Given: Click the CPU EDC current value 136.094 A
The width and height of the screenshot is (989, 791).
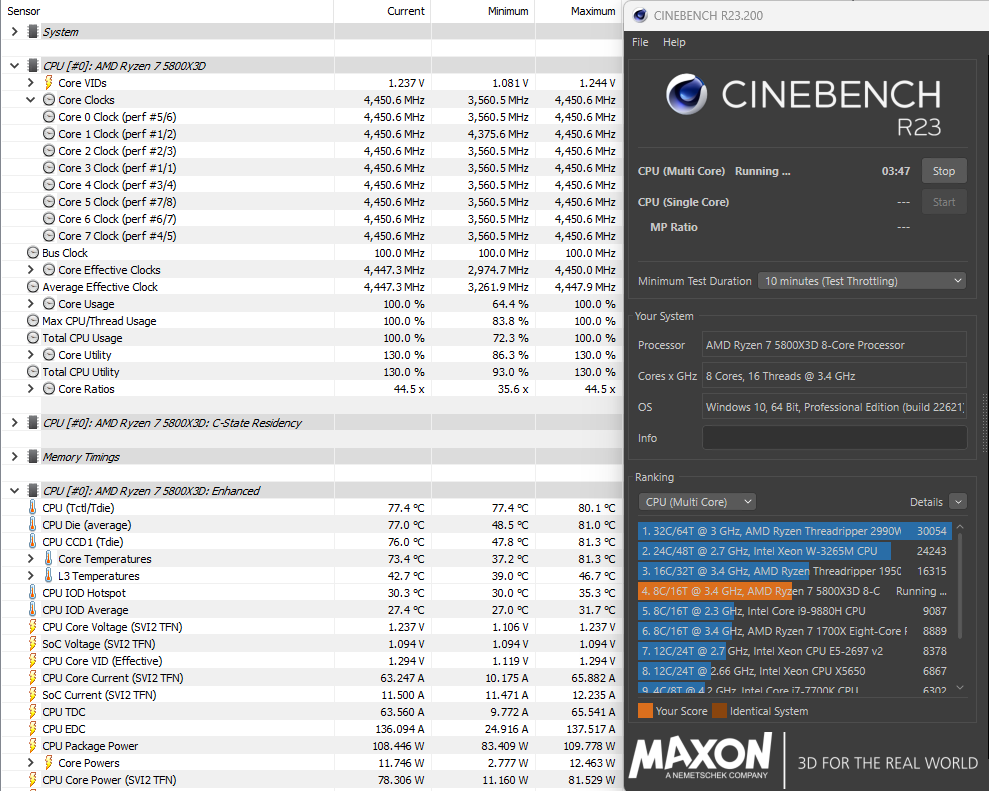Looking at the screenshot, I should point(400,729).
